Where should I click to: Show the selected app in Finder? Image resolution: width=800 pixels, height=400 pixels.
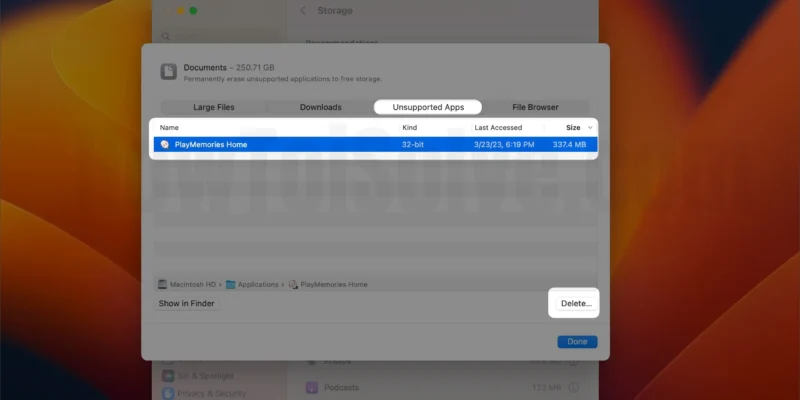tap(186, 303)
